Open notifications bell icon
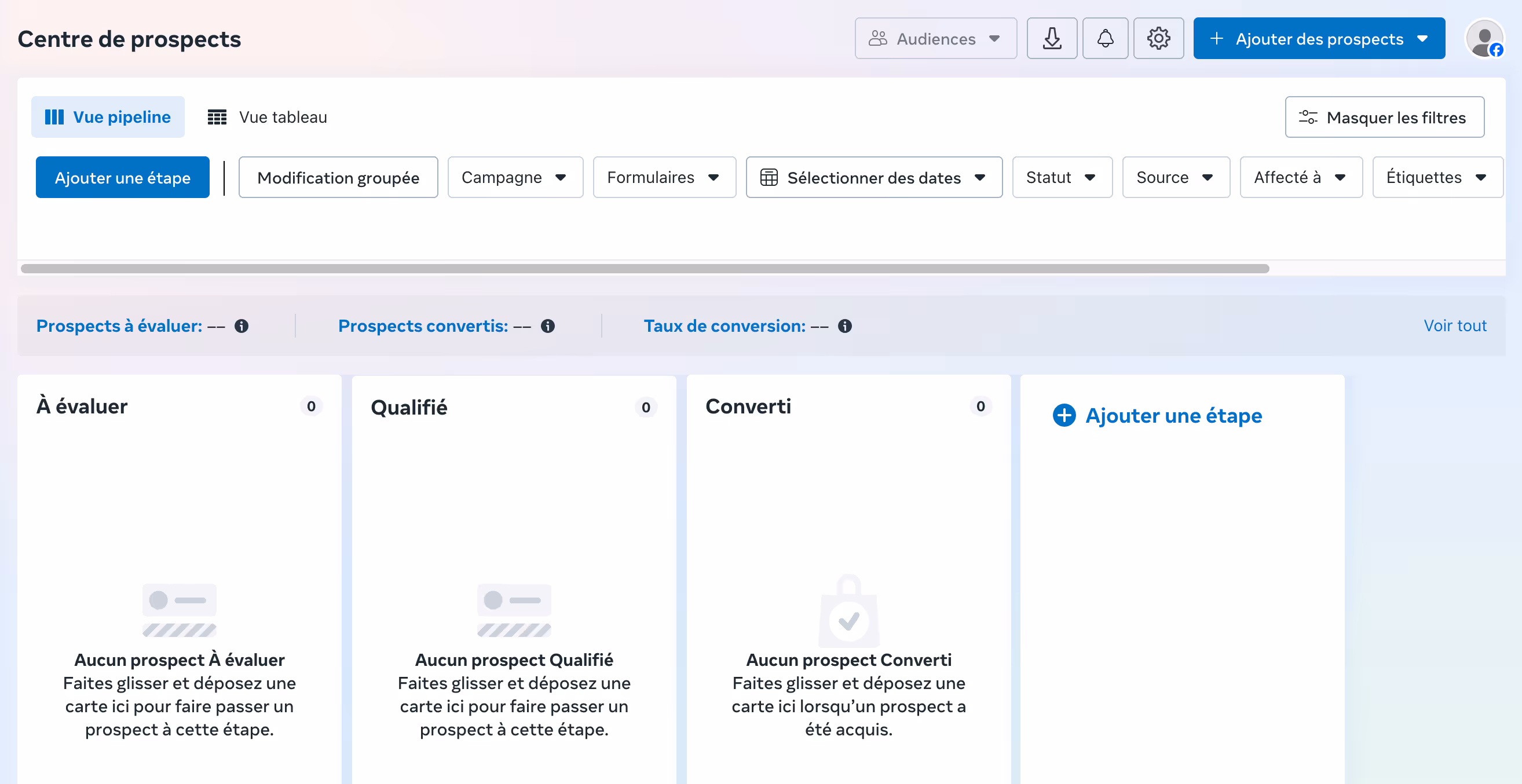This screenshot has width=1522, height=784. pyautogui.click(x=1105, y=38)
